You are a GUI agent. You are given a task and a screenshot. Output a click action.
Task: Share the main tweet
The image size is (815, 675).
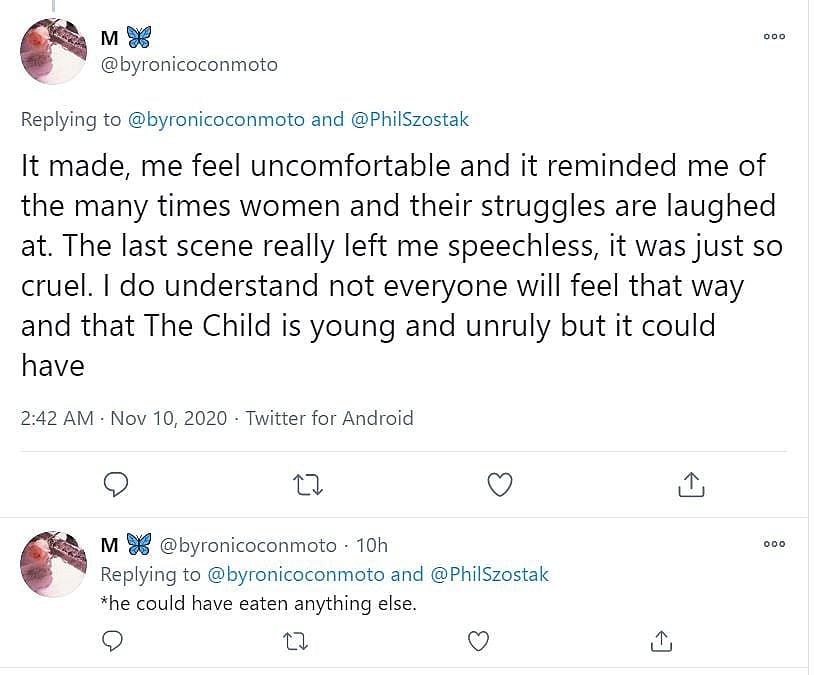tap(691, 485)
